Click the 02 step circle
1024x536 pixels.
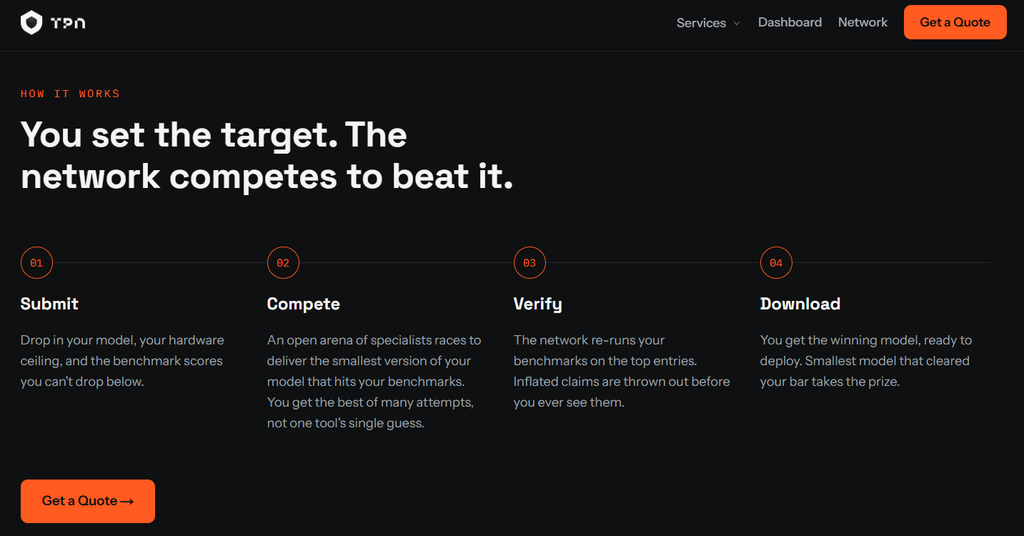click(x=283, y=262)
